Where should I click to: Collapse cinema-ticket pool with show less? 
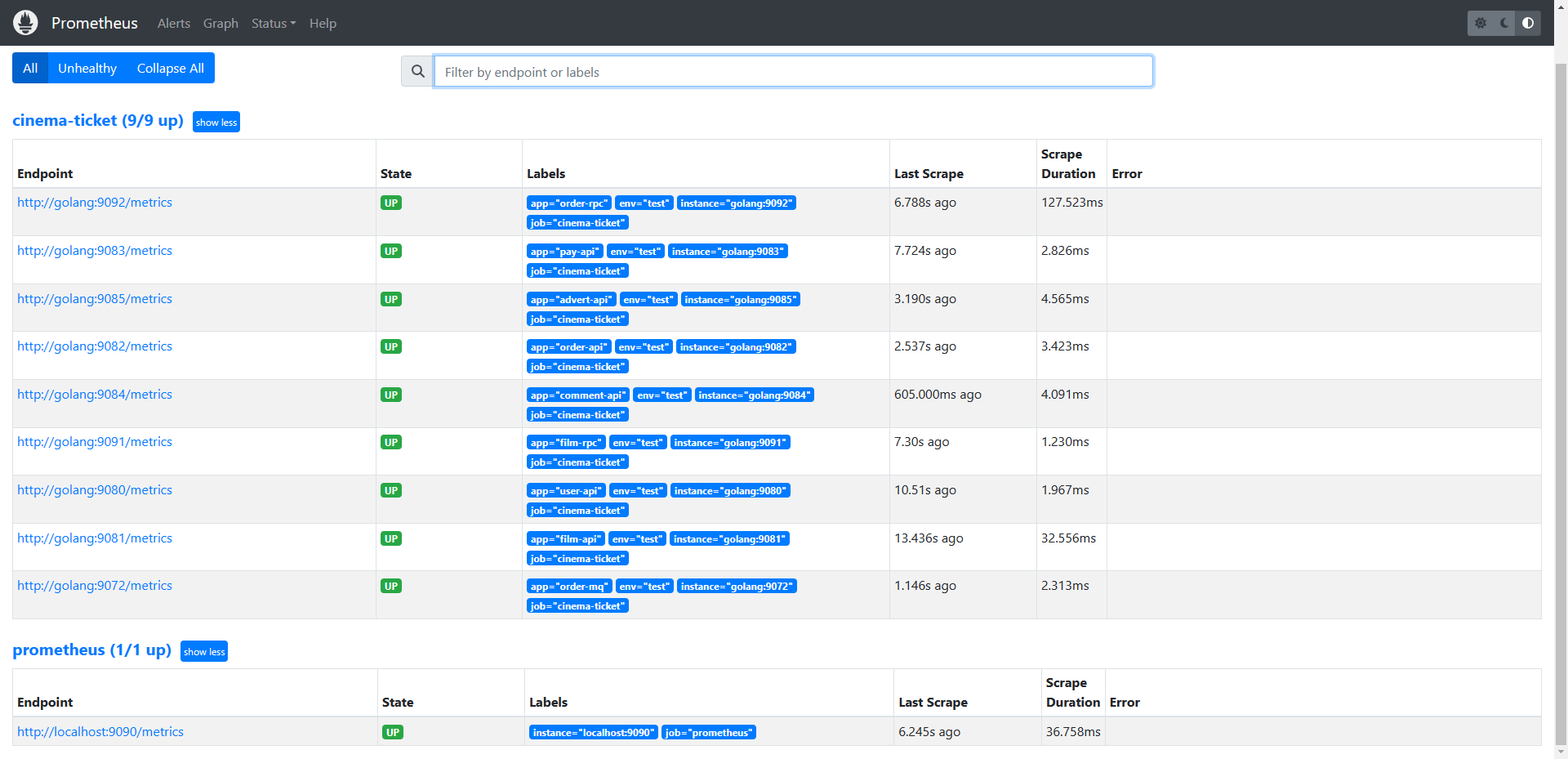pos(216,122)
